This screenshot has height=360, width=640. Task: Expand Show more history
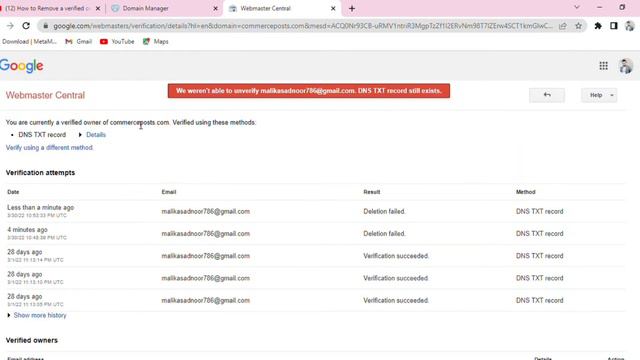pyautogui.click(x=40, y=316)
